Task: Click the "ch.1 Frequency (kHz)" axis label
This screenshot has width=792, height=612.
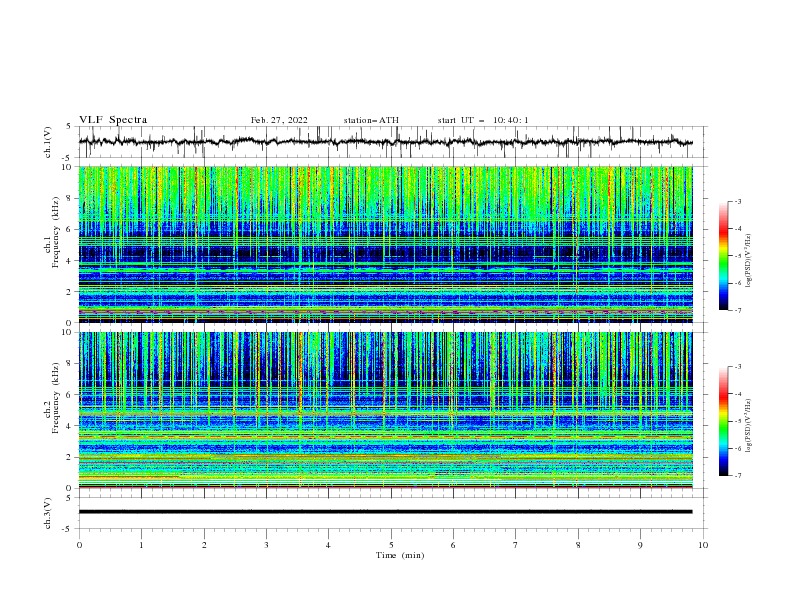Action: [x=52, y=232]
